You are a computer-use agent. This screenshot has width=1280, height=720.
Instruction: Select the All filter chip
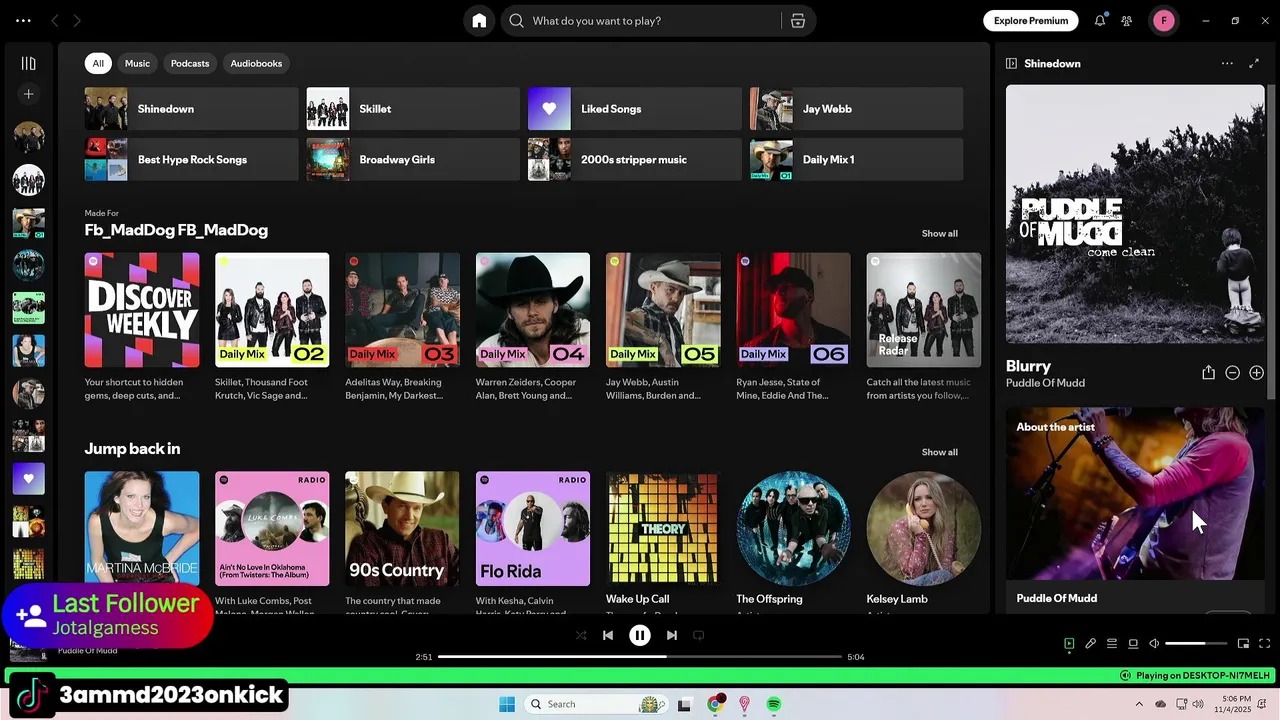click(98, 63)
